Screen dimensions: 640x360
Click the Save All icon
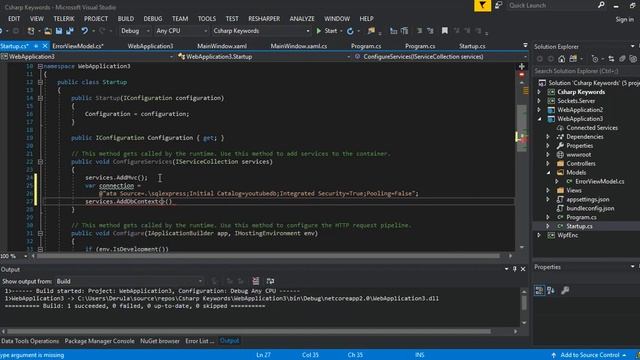[x=70, y=31]
